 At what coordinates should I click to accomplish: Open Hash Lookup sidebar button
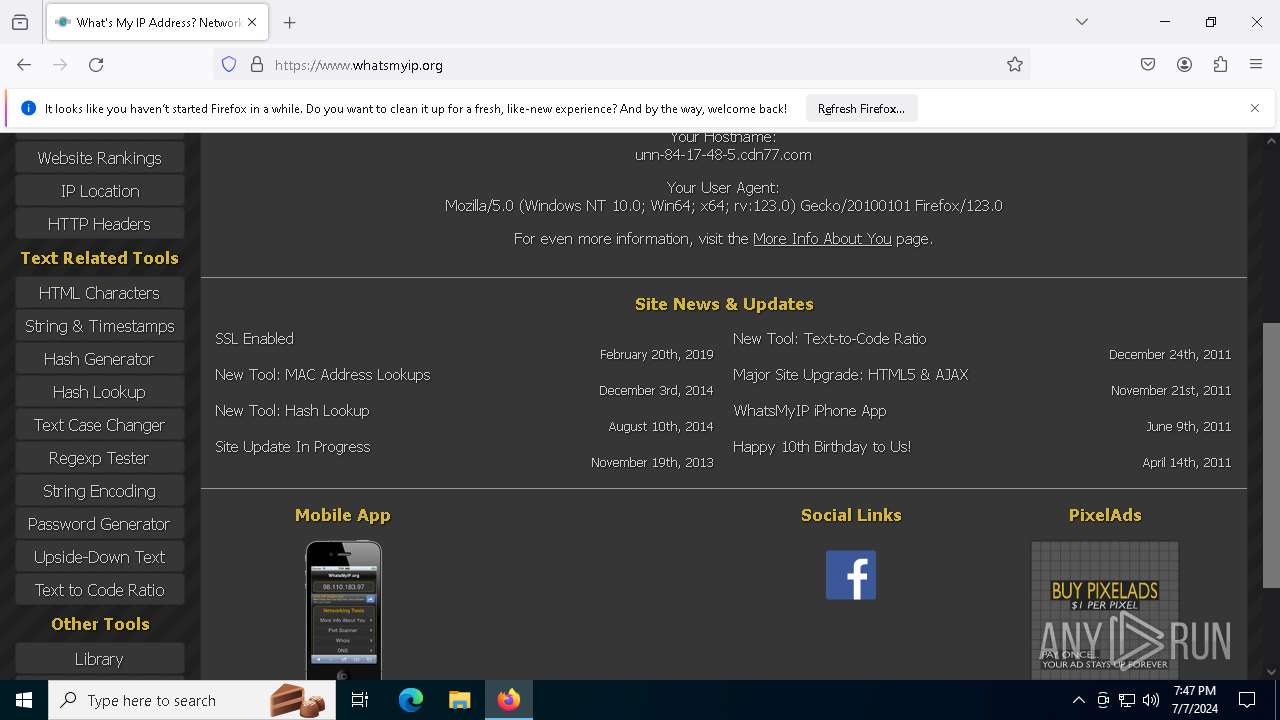99,392
